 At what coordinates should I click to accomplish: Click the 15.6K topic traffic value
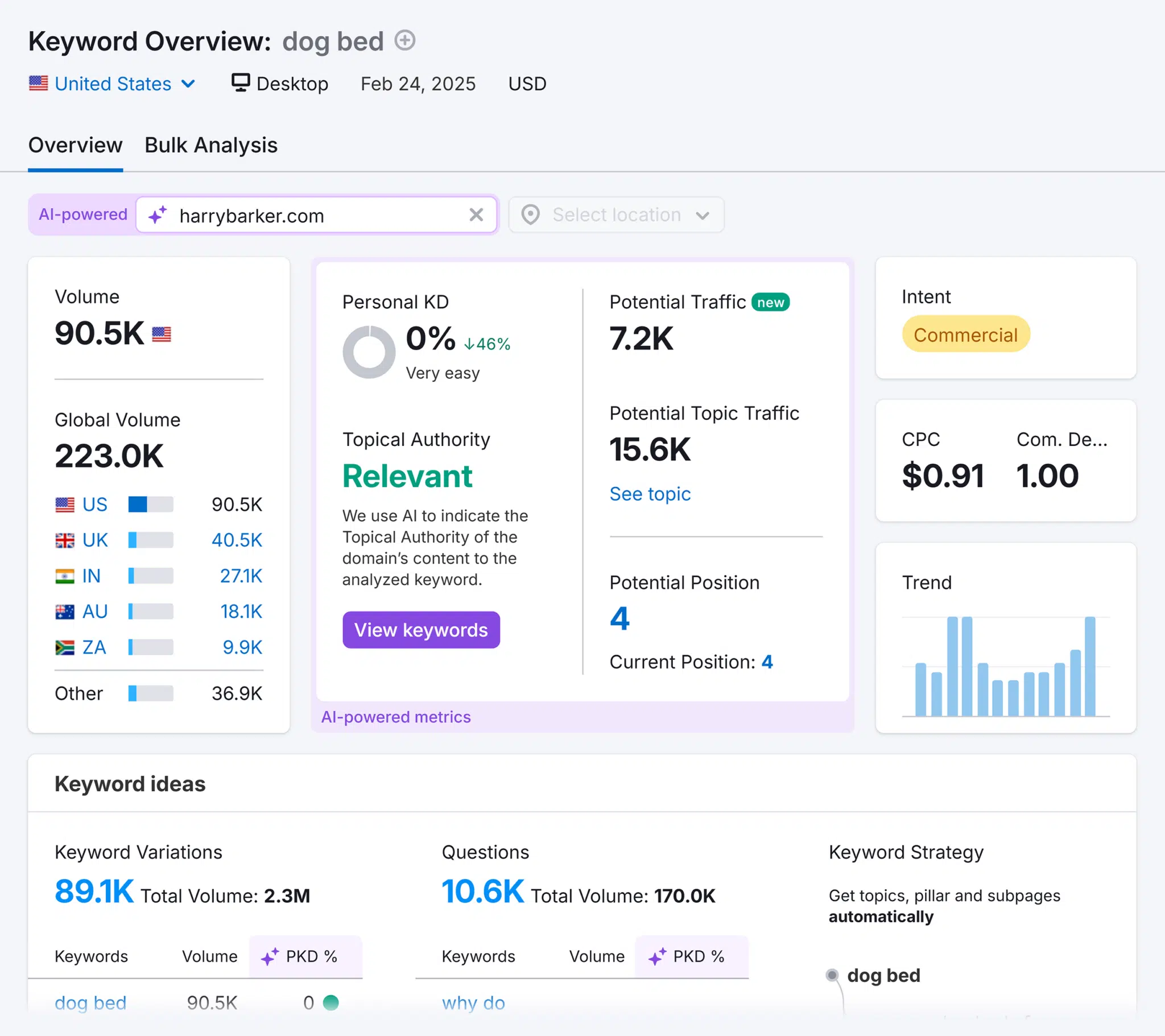(650, 450)
